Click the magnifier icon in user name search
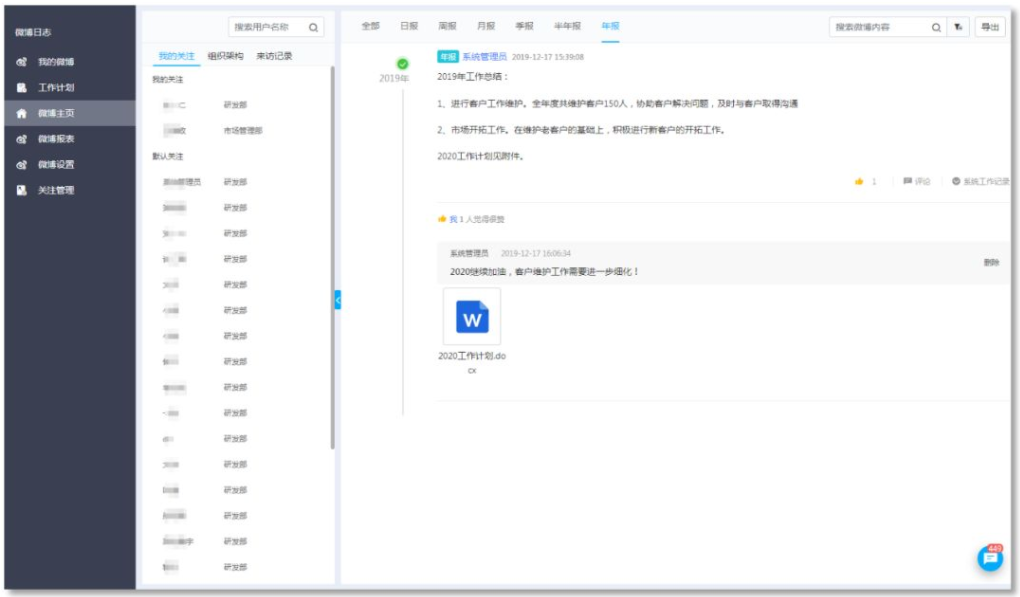Viewport: 1020px width, 597px height. (x=313, y=28)
